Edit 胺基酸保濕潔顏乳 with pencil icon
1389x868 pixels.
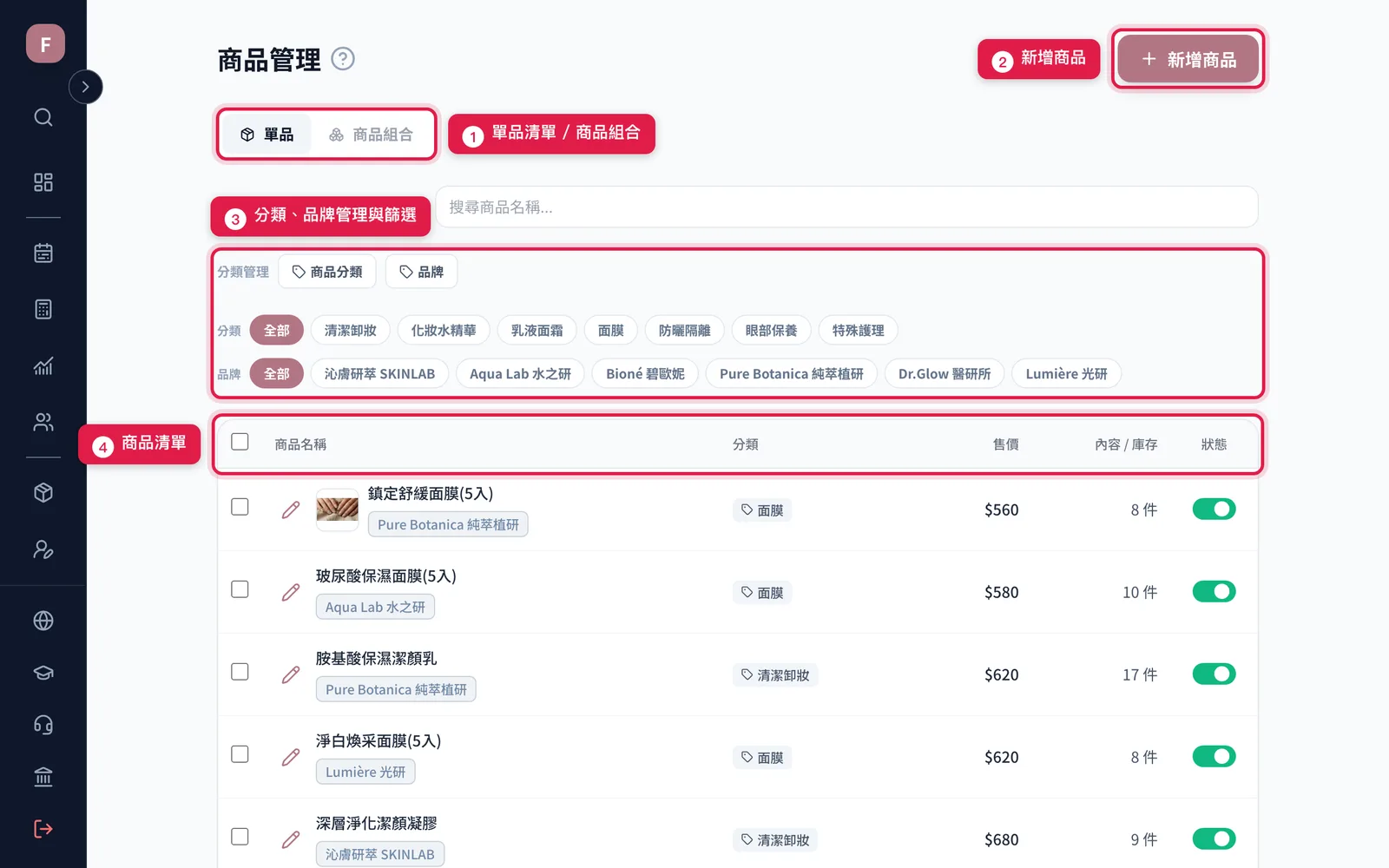tap(291, 674)
